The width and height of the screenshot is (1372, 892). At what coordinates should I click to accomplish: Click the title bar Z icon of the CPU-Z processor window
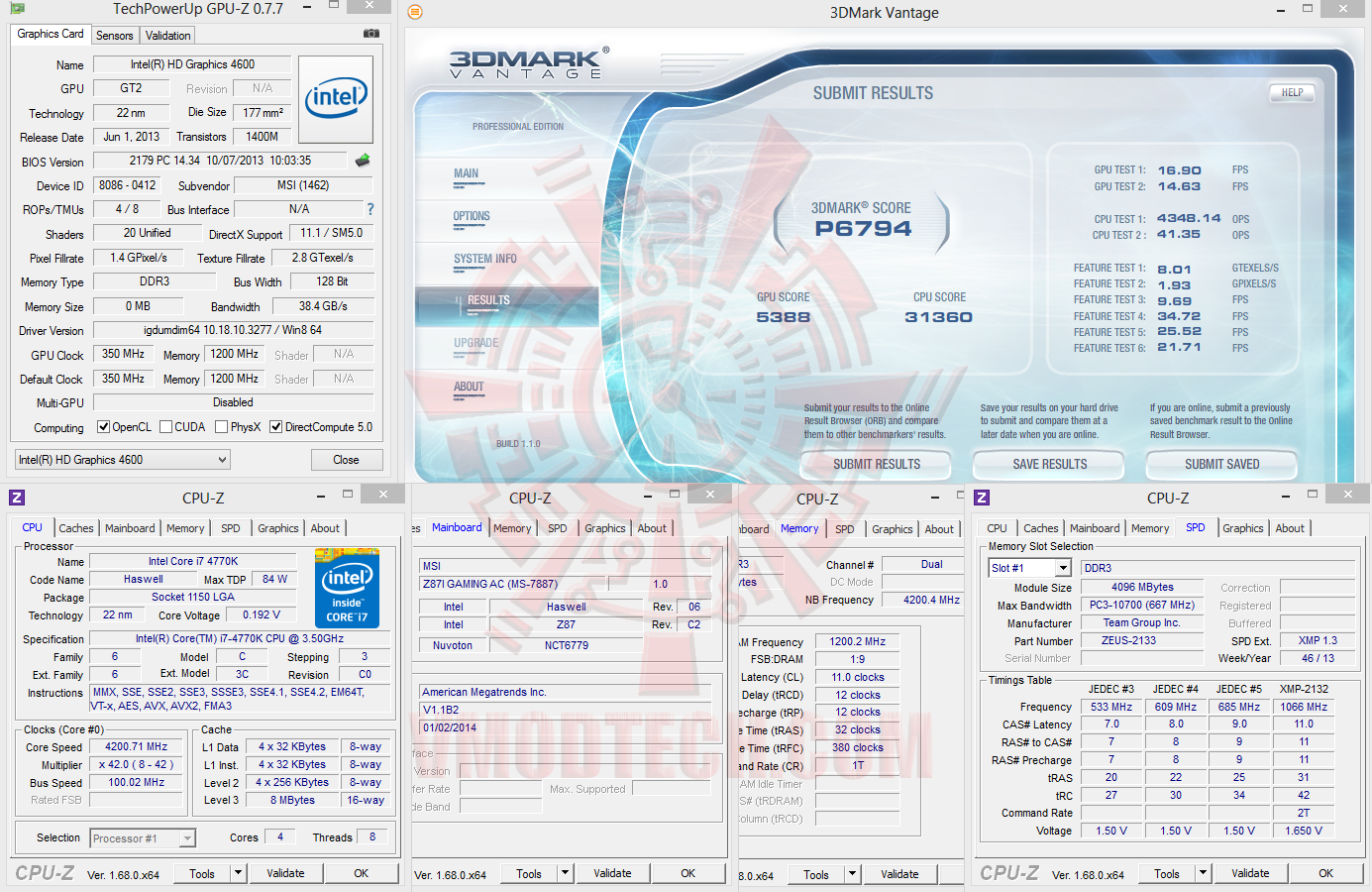[x=17, y=498]
